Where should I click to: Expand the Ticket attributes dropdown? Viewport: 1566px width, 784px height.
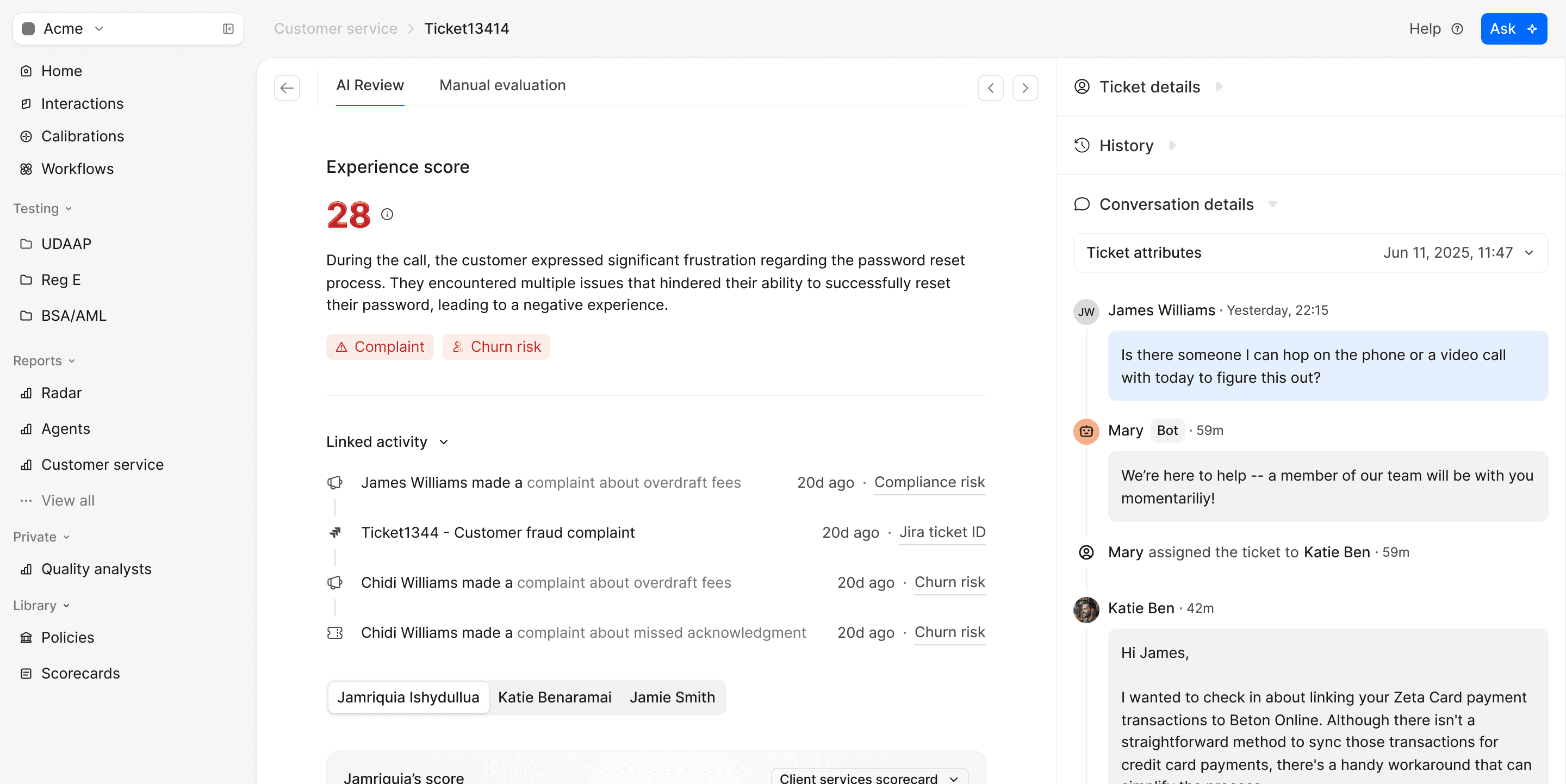click(x=1530, y=252)
